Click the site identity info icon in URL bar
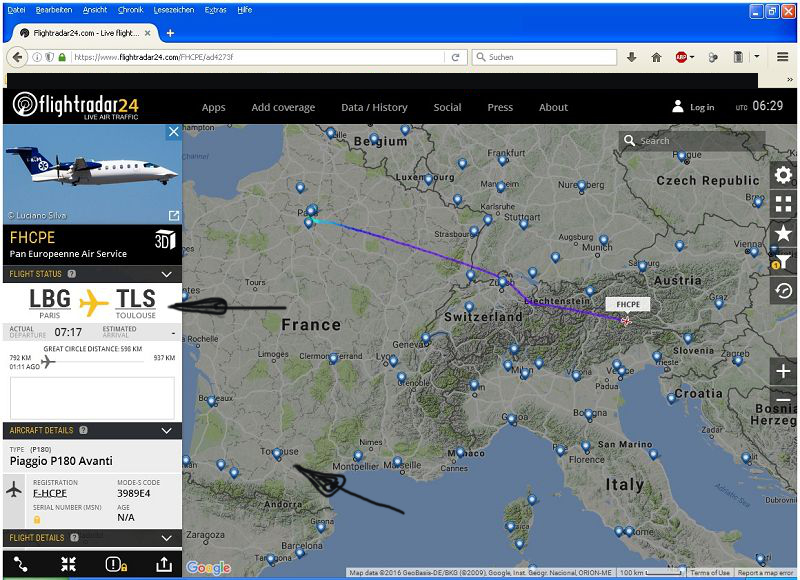The width and height of the screenshot is (800, 580). coord(37,57)
